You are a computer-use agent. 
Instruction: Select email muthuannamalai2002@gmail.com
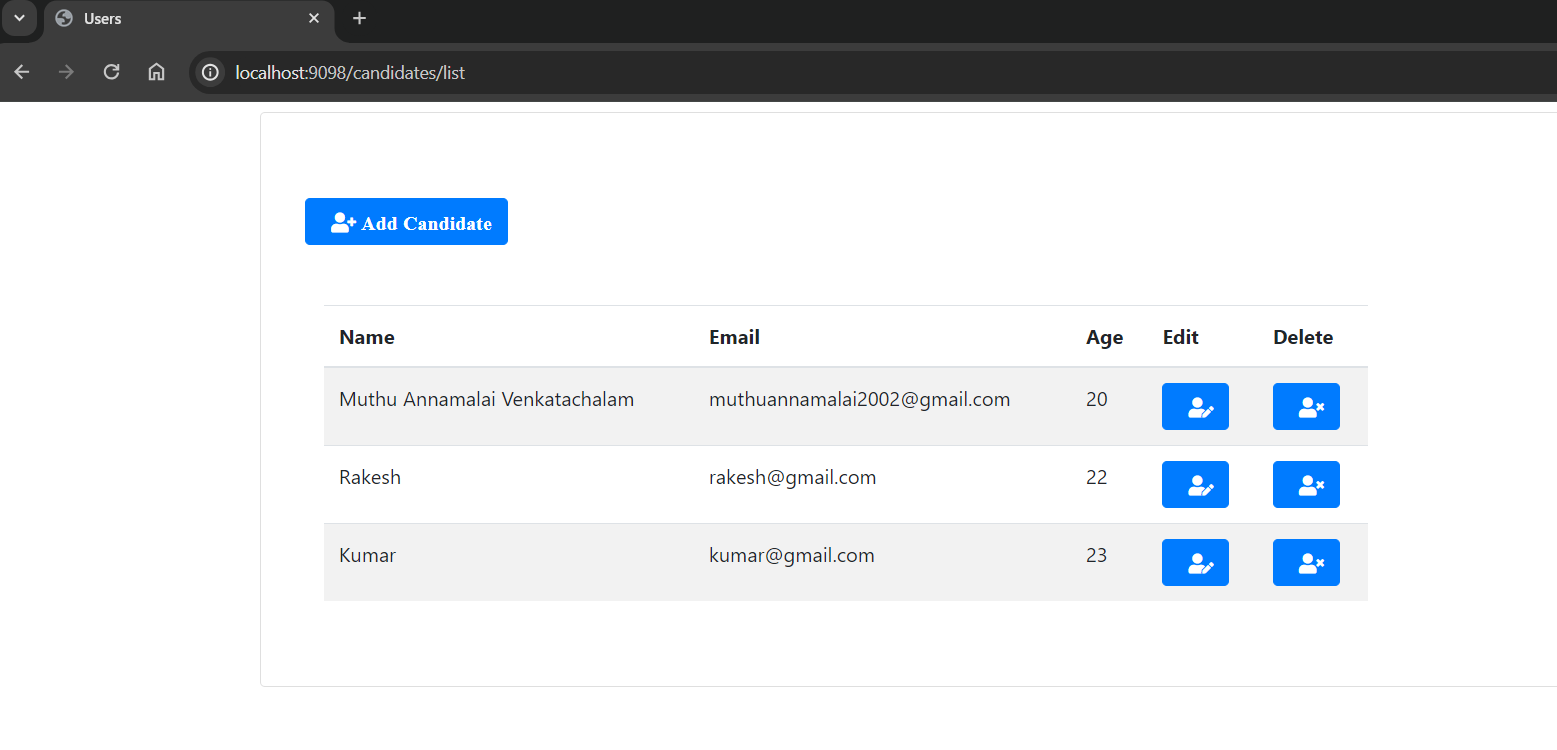coord(860,400)
